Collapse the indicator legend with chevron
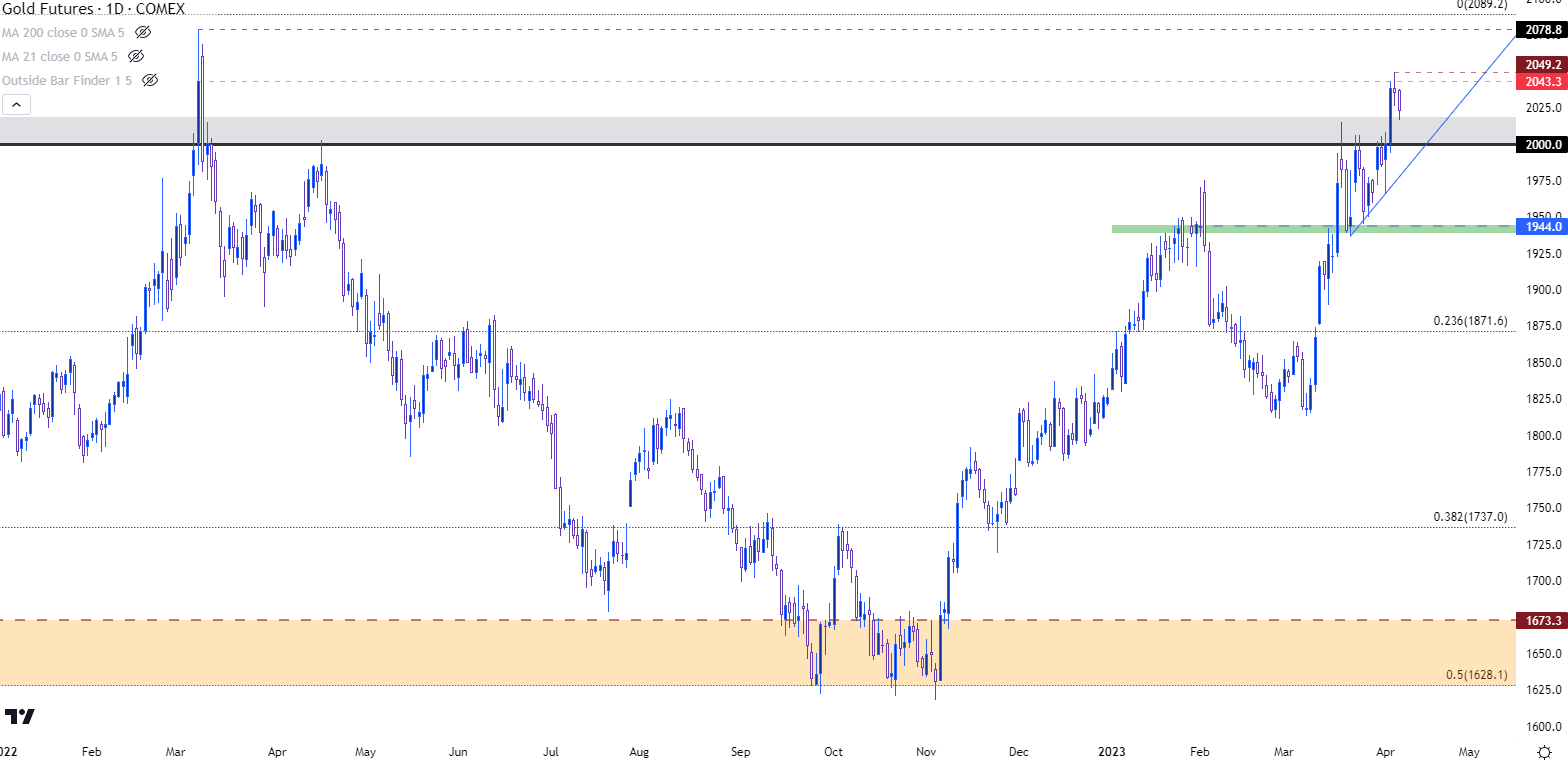 point(17,104)
